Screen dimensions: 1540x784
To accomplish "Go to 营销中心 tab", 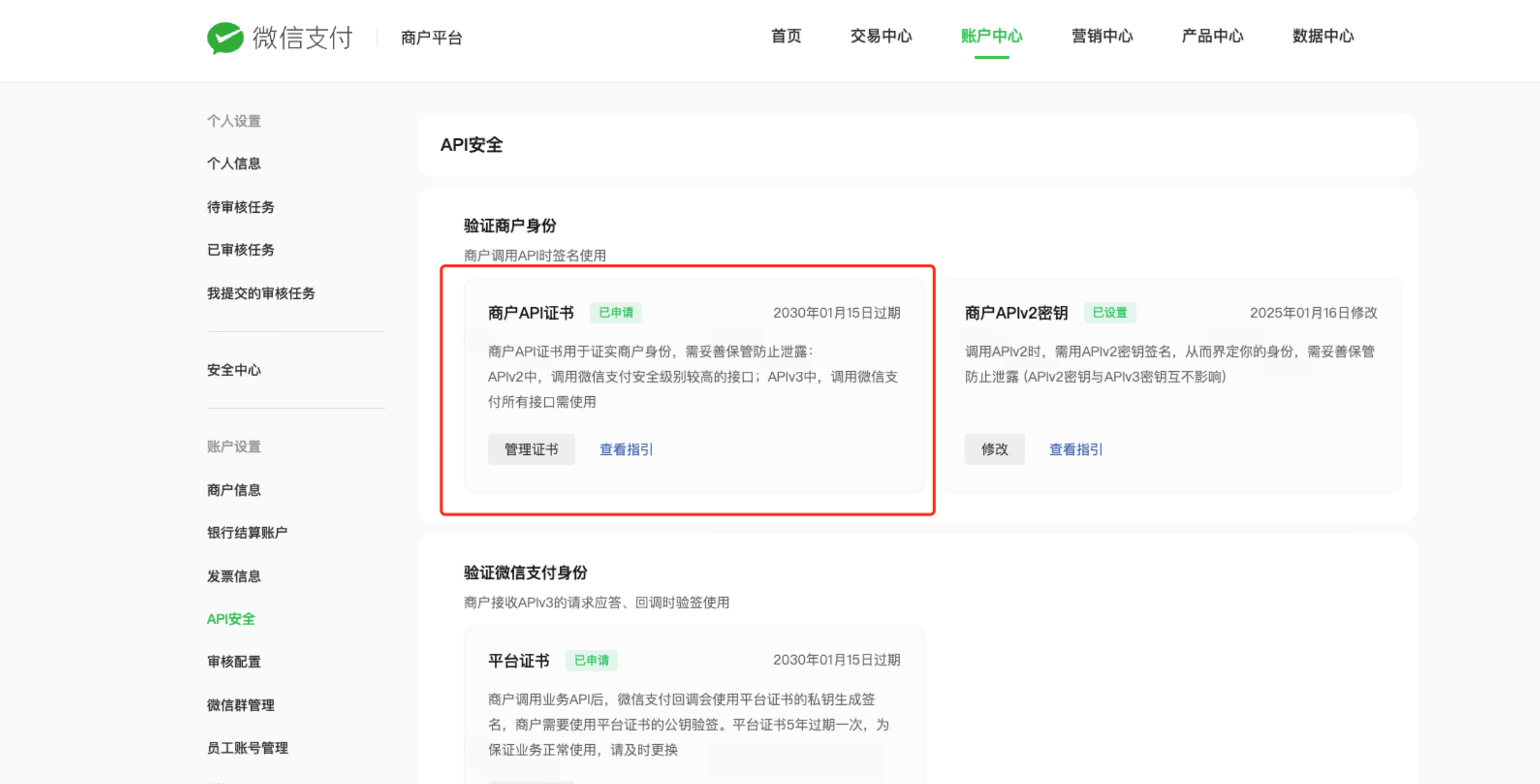I will point(1102,36).
